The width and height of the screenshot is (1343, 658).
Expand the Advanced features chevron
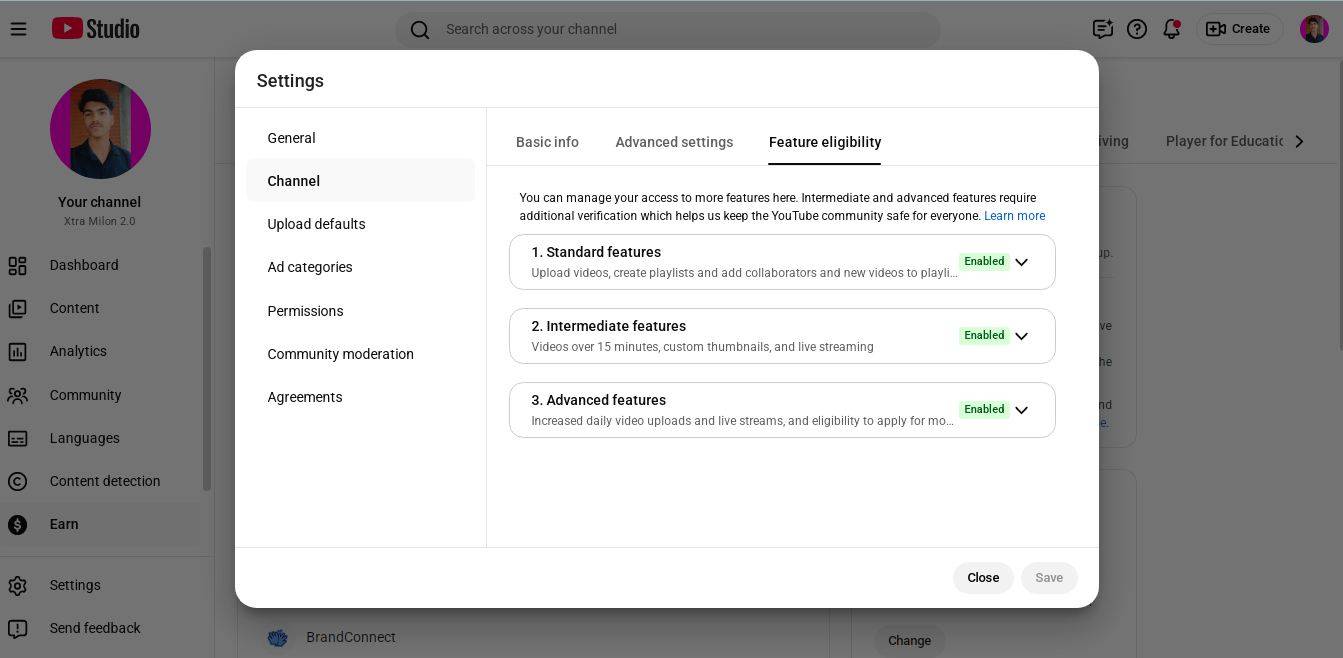pos(1021,410)
